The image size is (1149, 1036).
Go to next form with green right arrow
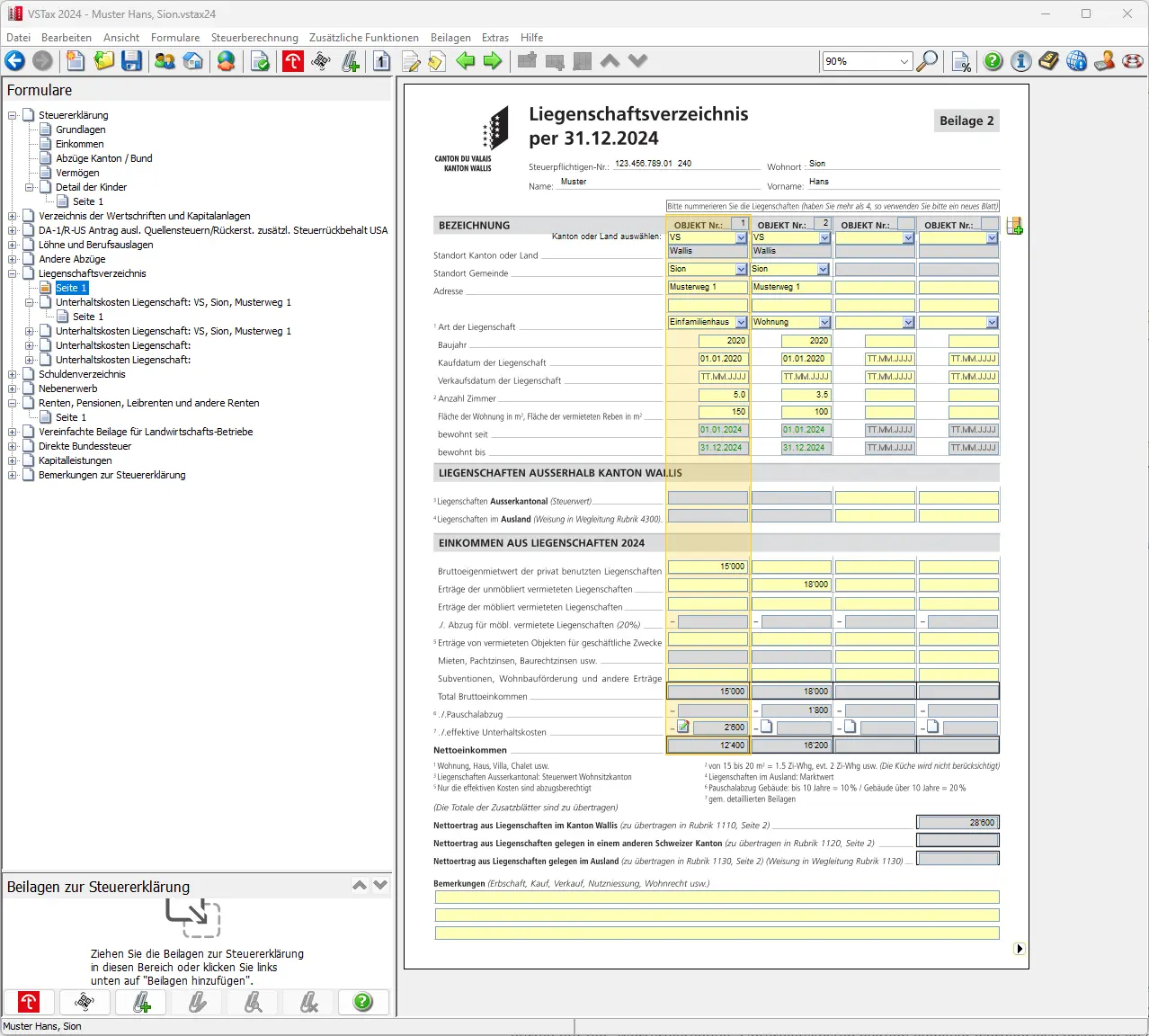(493, 61)
